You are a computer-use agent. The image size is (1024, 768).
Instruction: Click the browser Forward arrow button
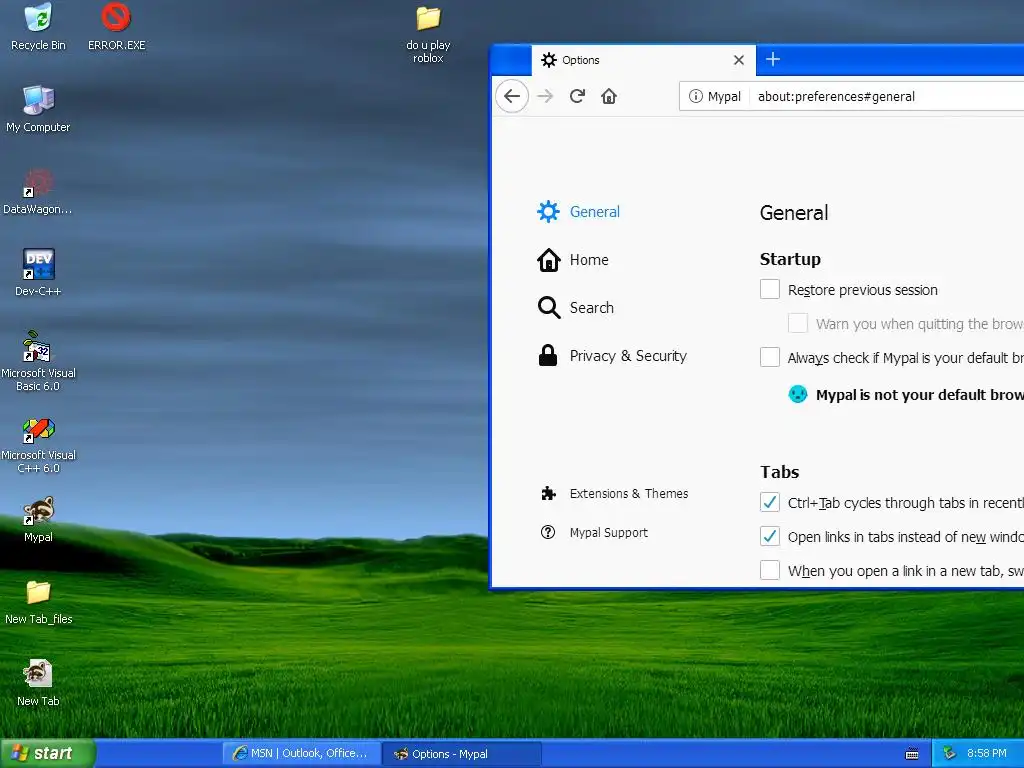tap(545, 97)
